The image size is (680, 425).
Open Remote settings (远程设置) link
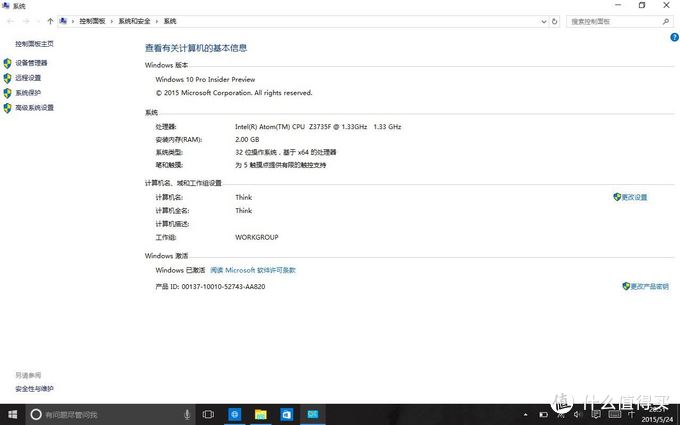click(28, 78)
